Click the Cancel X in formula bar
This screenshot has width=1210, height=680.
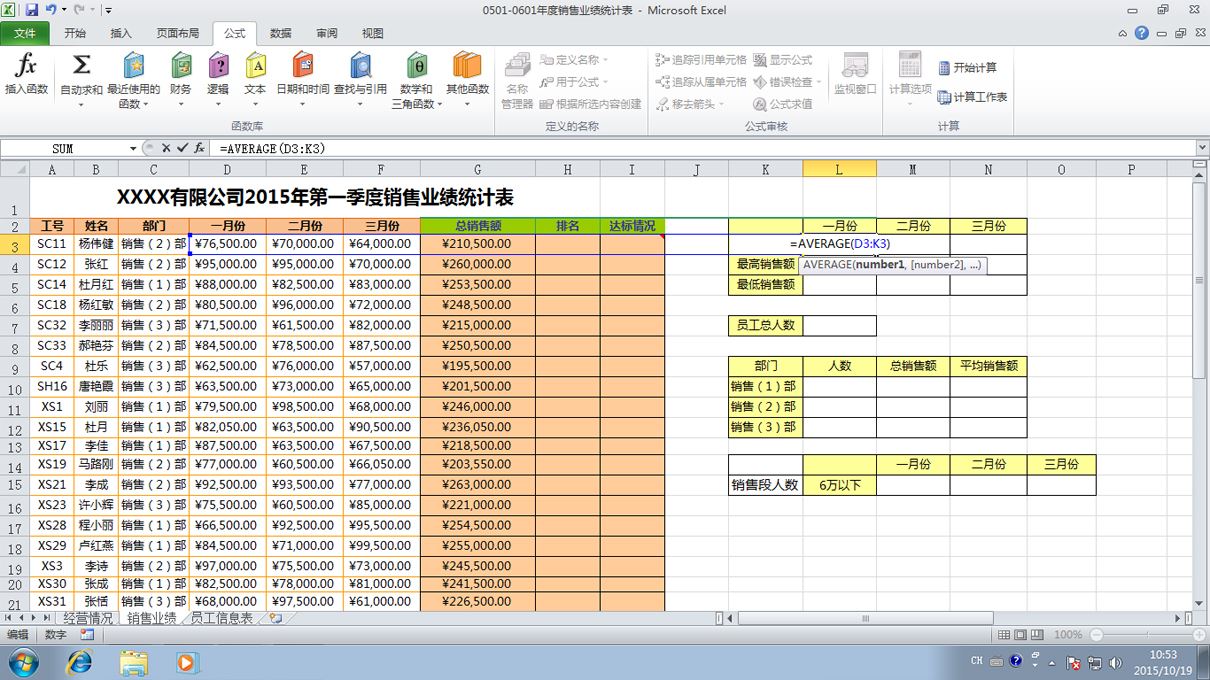click(x=166, y=148)
